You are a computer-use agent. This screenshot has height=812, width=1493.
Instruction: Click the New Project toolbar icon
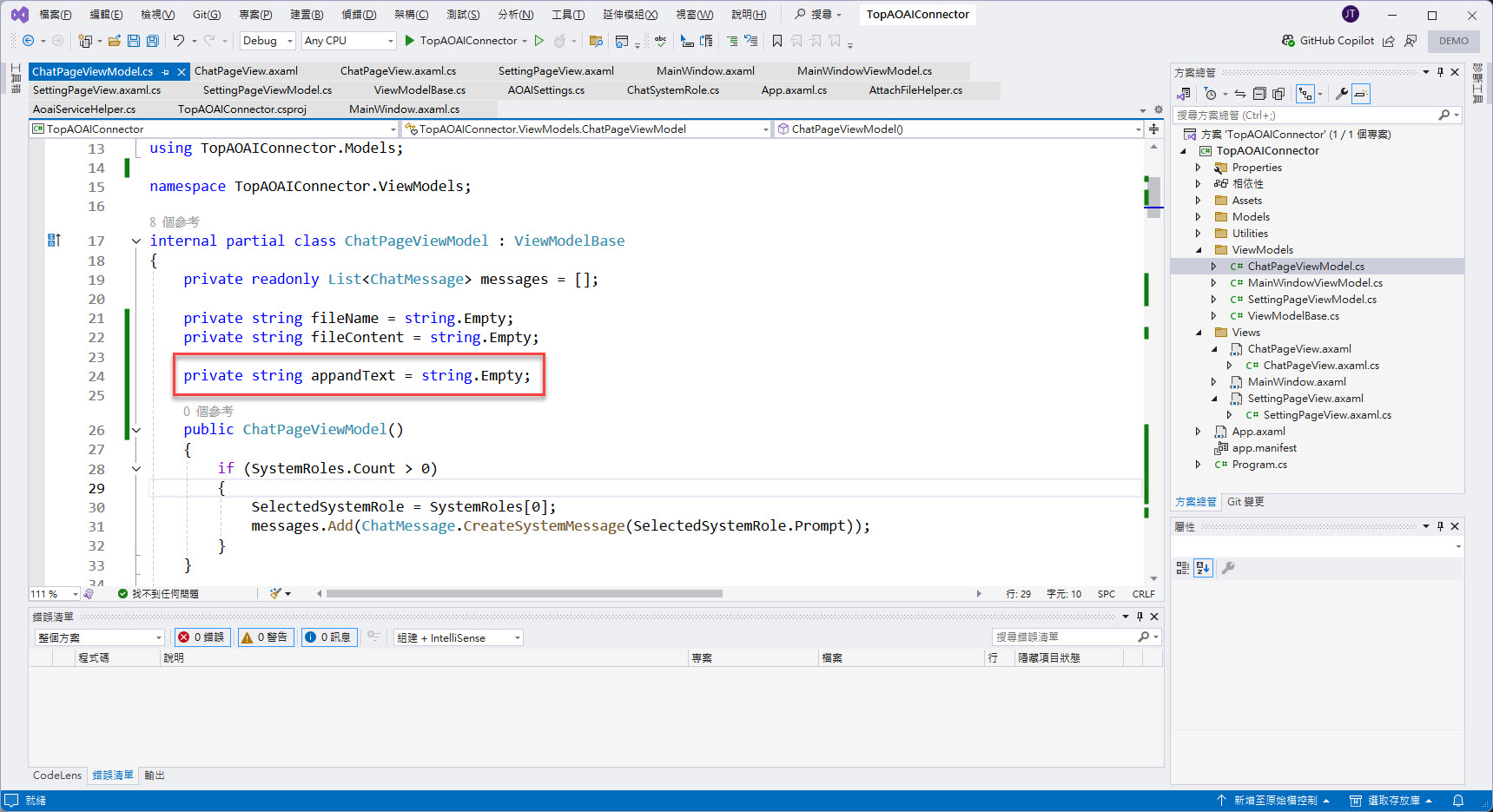tap(85, 41)
